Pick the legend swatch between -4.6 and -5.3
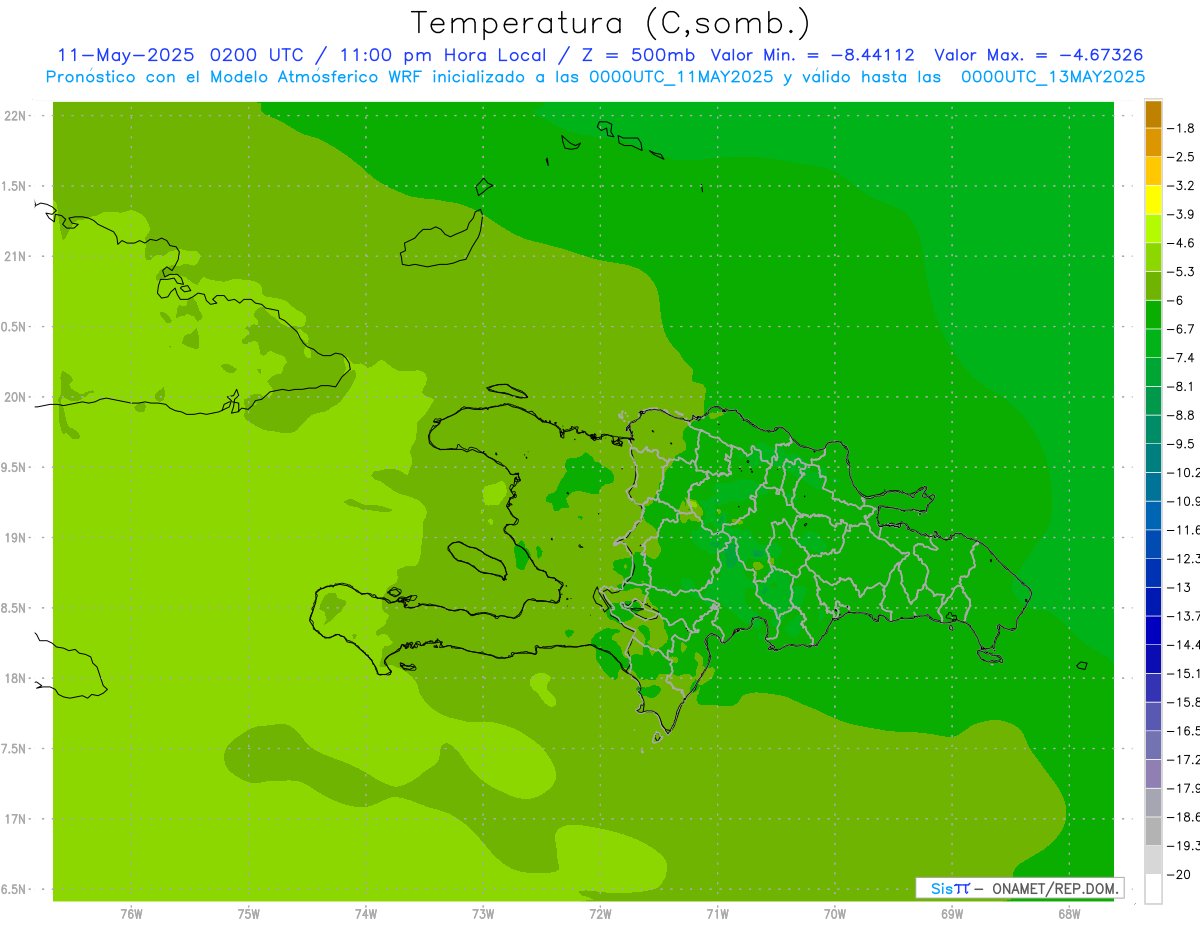Viewport: 1200px width, 927px height. 1153,257
